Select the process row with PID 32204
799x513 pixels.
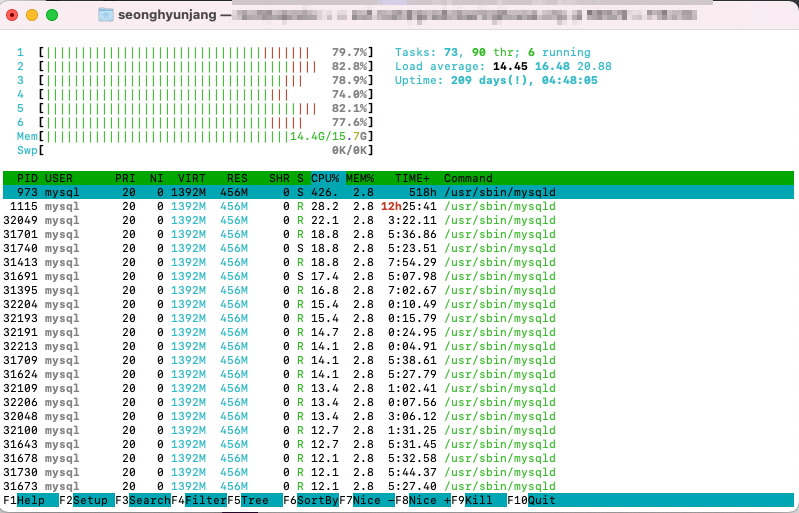pyautogui.click(x=398, y=304)
